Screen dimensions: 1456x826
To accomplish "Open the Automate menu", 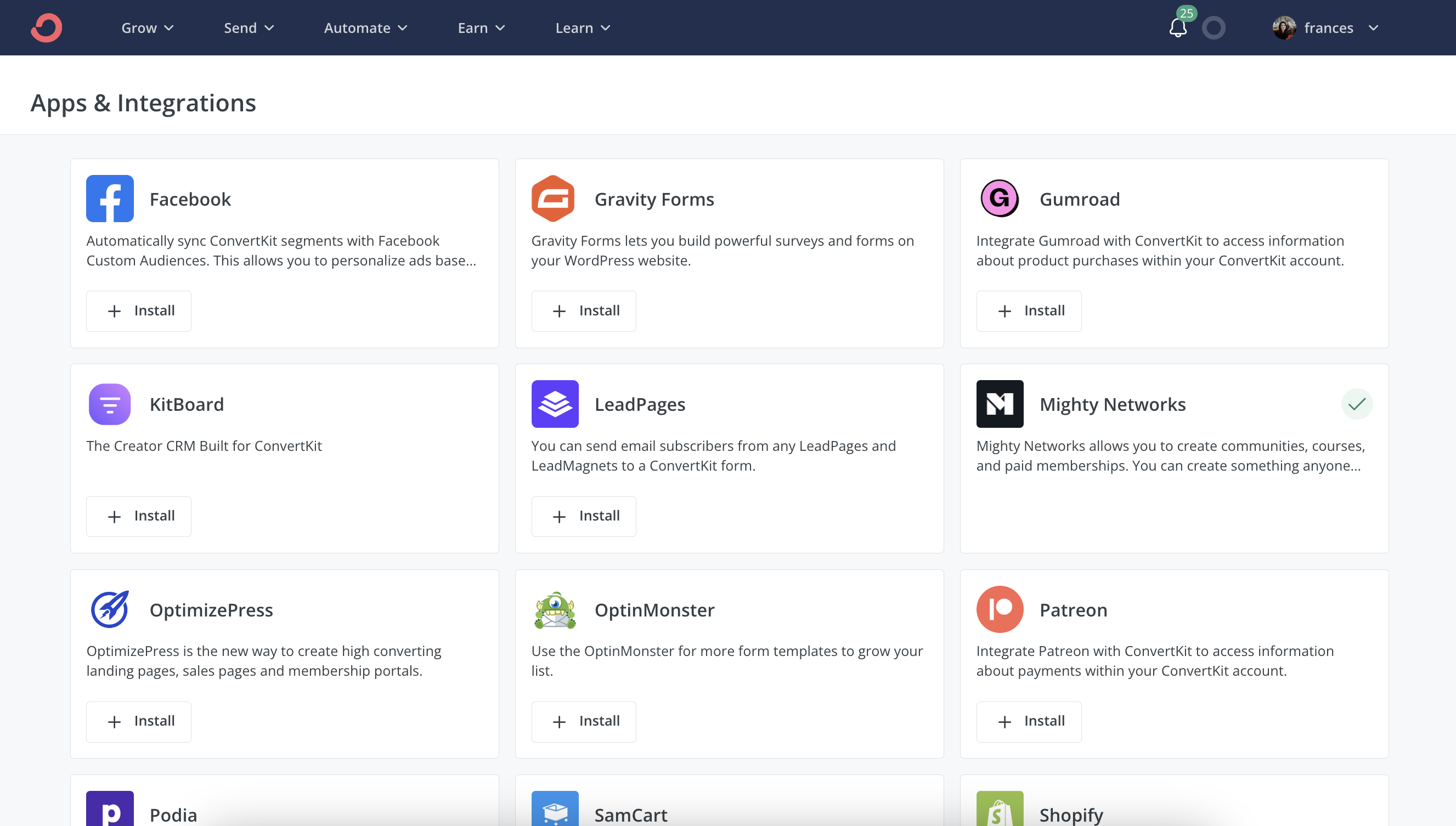I will point(366,28).
